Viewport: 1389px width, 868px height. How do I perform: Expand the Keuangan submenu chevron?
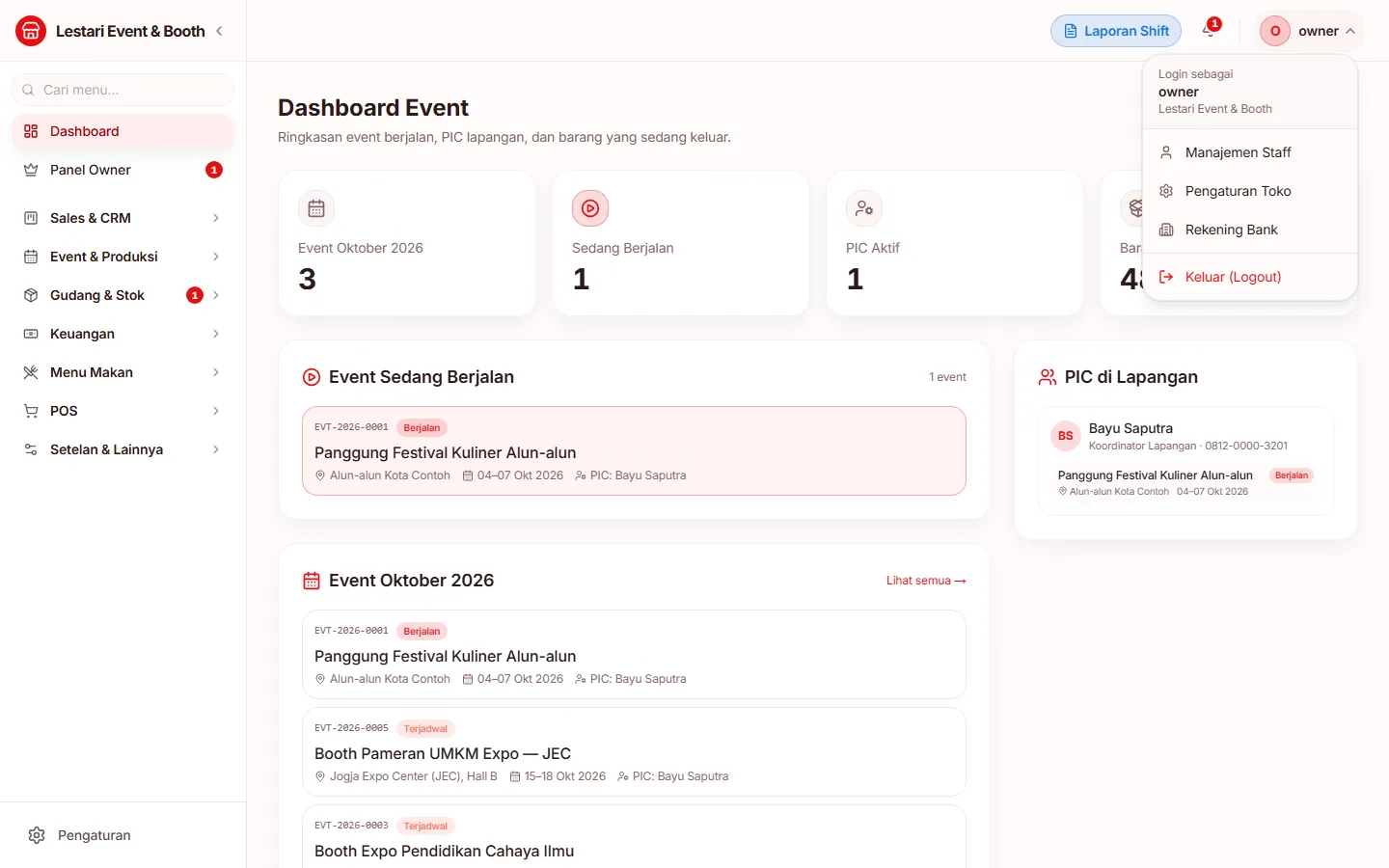pyautogui.click(x=216, y=334)
